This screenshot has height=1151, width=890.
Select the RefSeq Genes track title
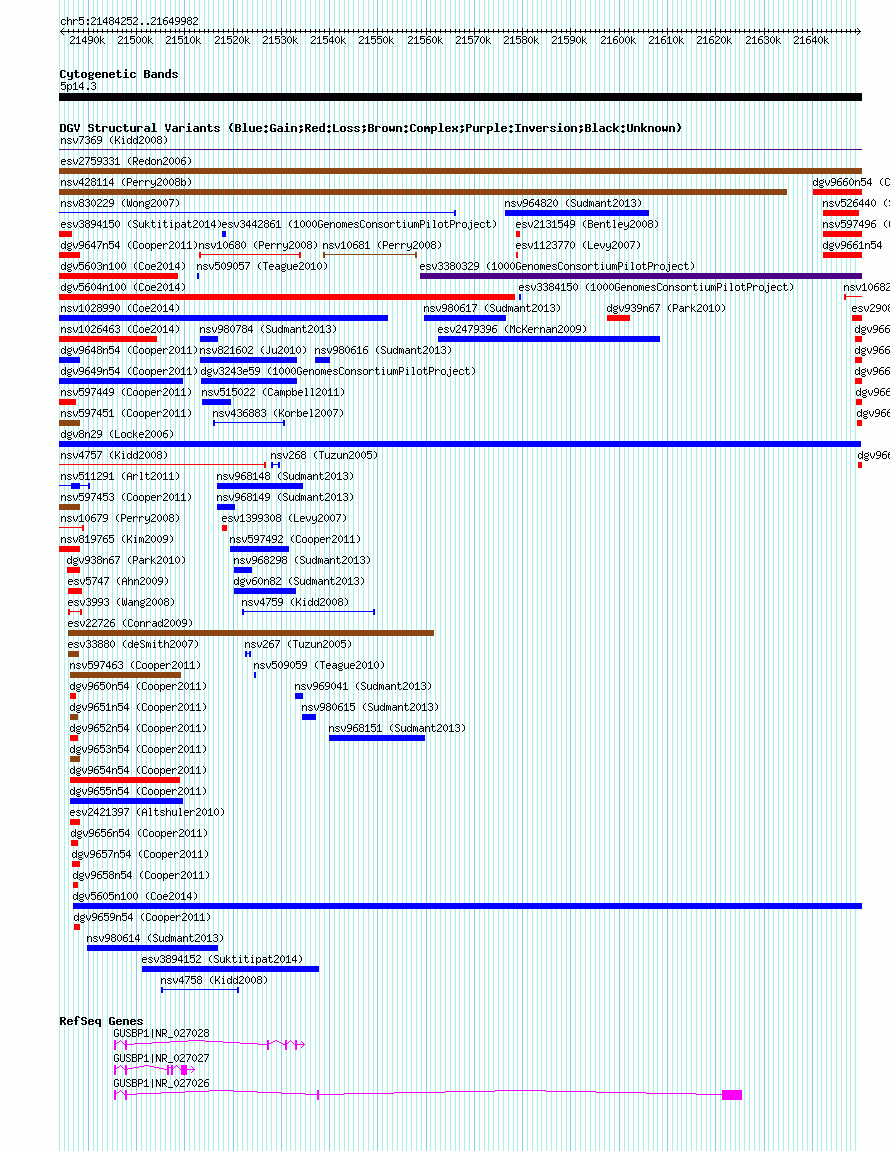(x=101, y=1021)
